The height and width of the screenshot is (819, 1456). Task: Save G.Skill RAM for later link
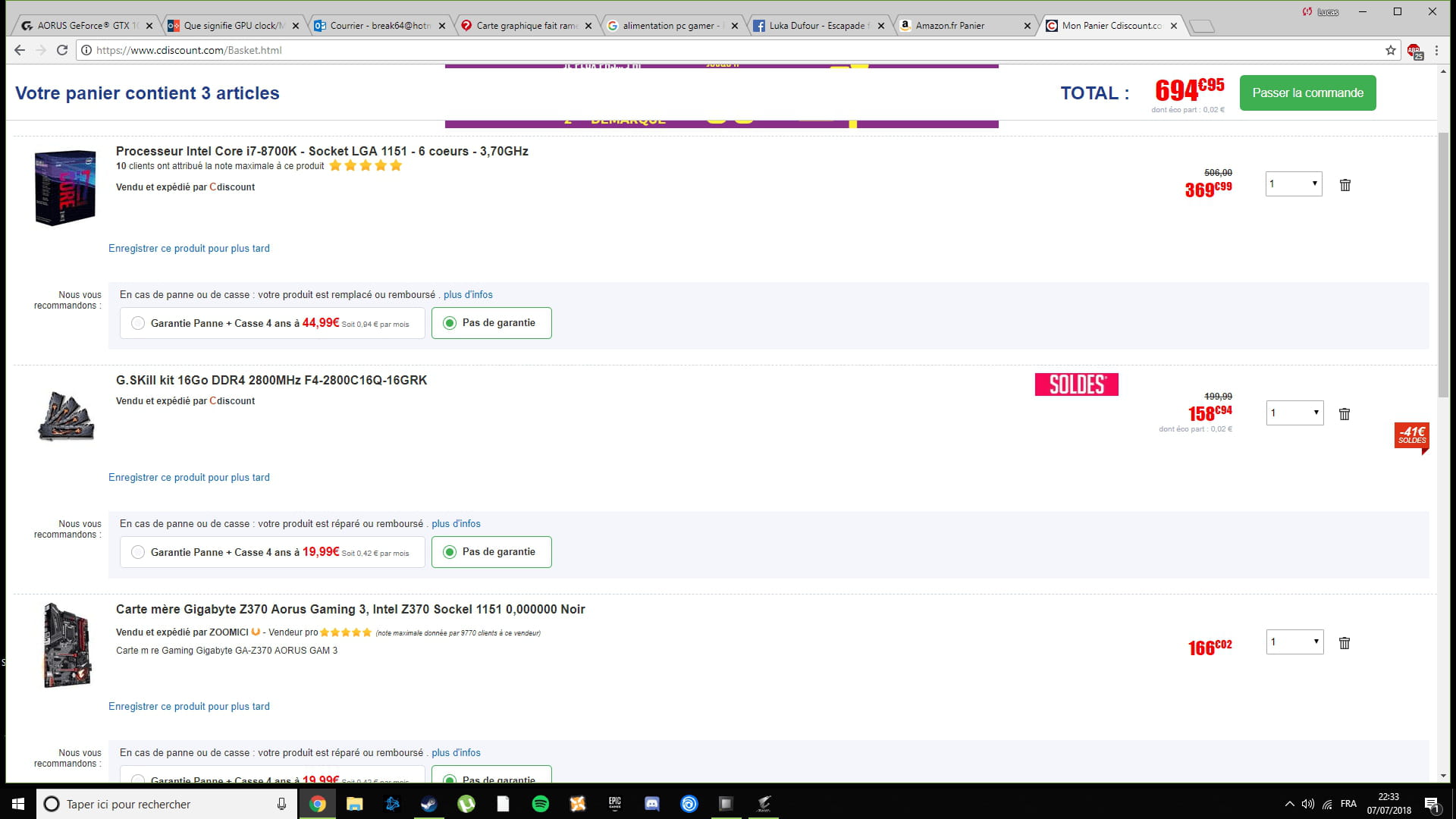pos(189,478)
